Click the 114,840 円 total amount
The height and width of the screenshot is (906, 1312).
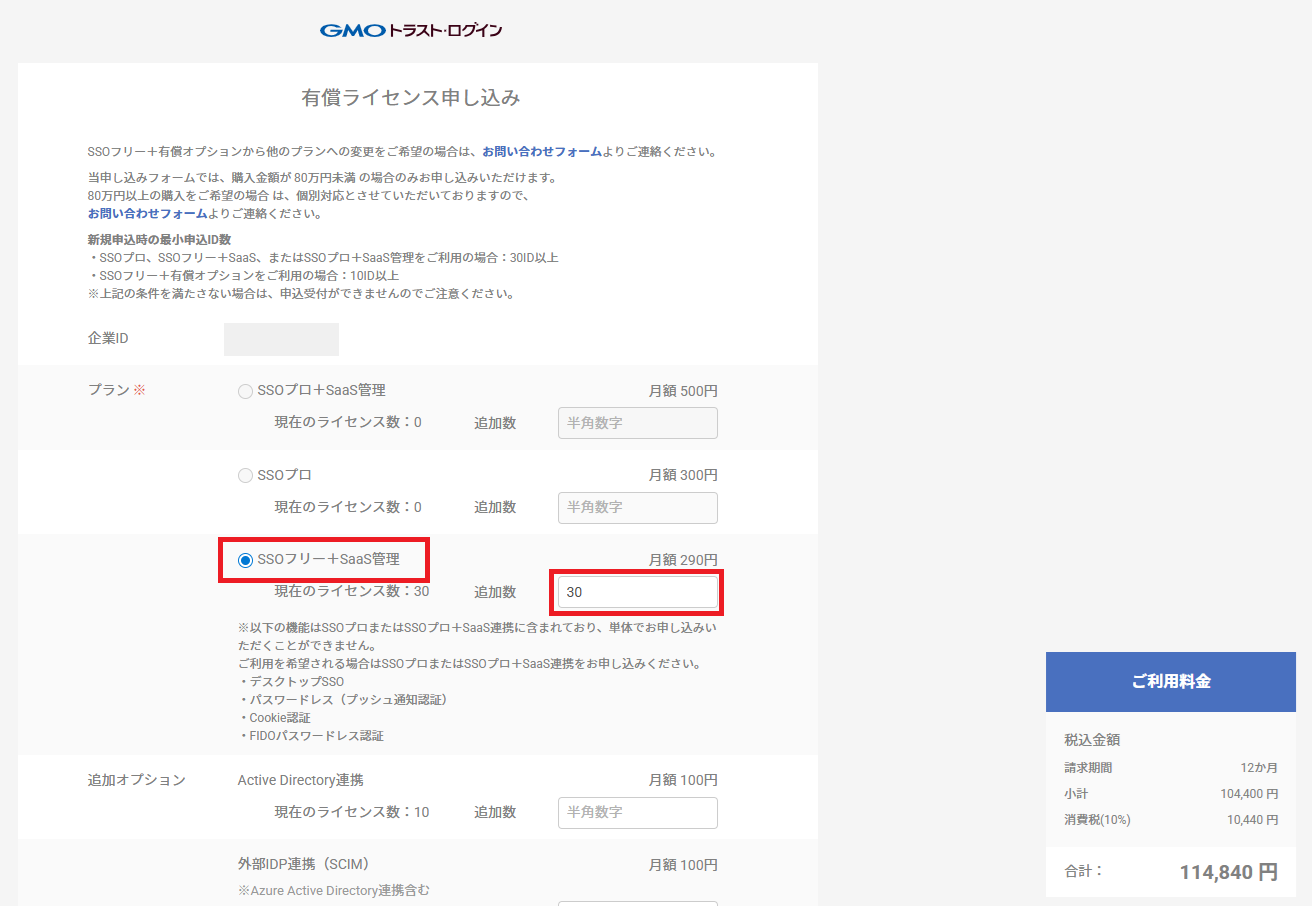[x=1229, y=872]
